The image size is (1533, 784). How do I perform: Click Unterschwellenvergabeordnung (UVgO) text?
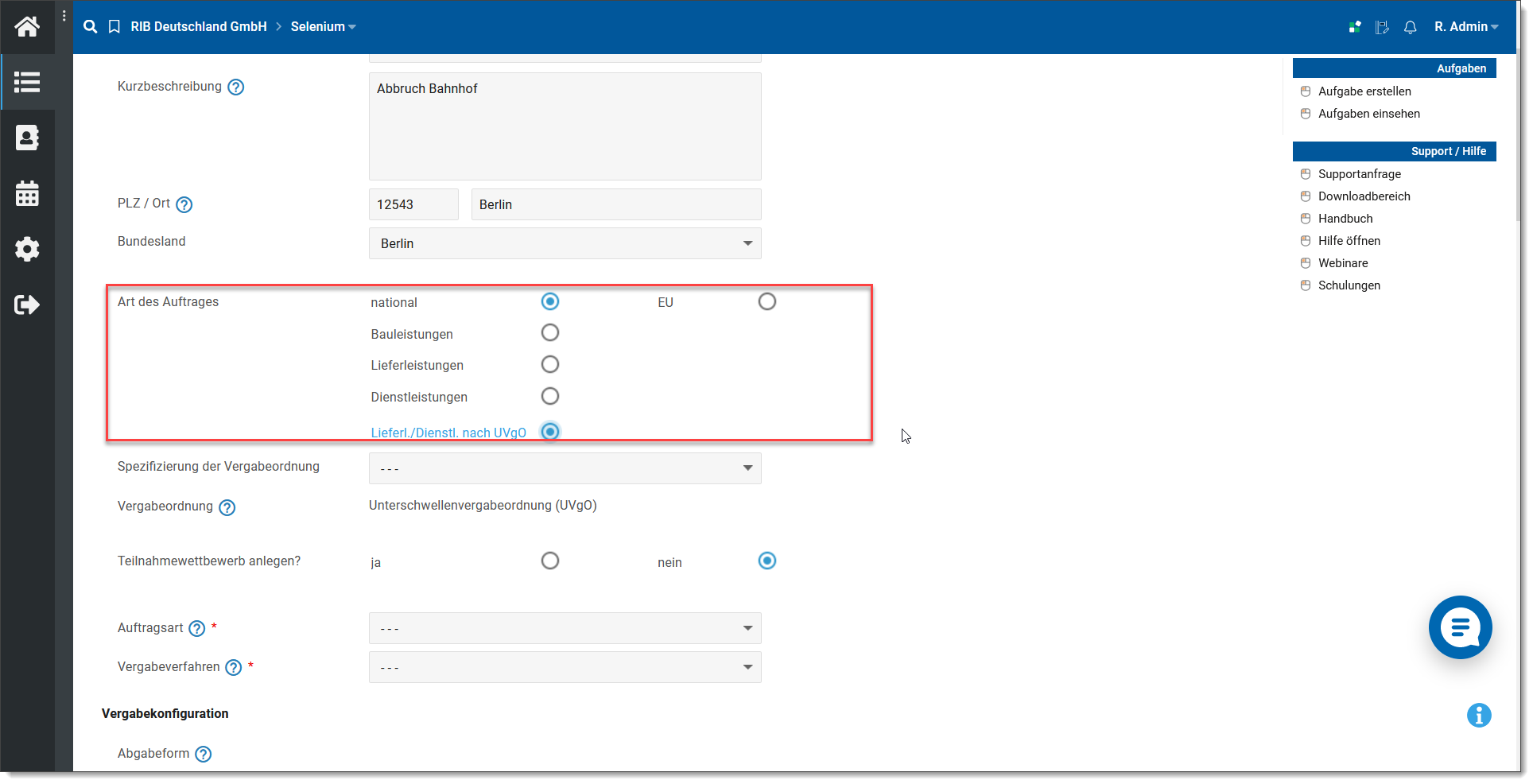point(483,506)
